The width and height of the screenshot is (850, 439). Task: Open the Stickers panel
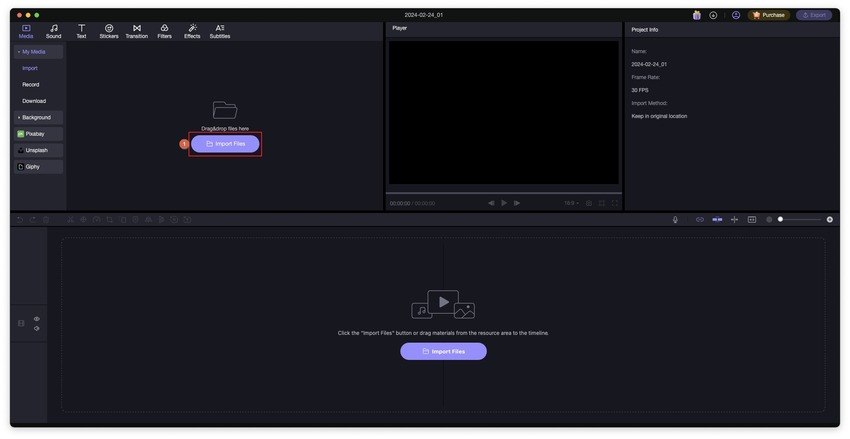pos(109,31)
